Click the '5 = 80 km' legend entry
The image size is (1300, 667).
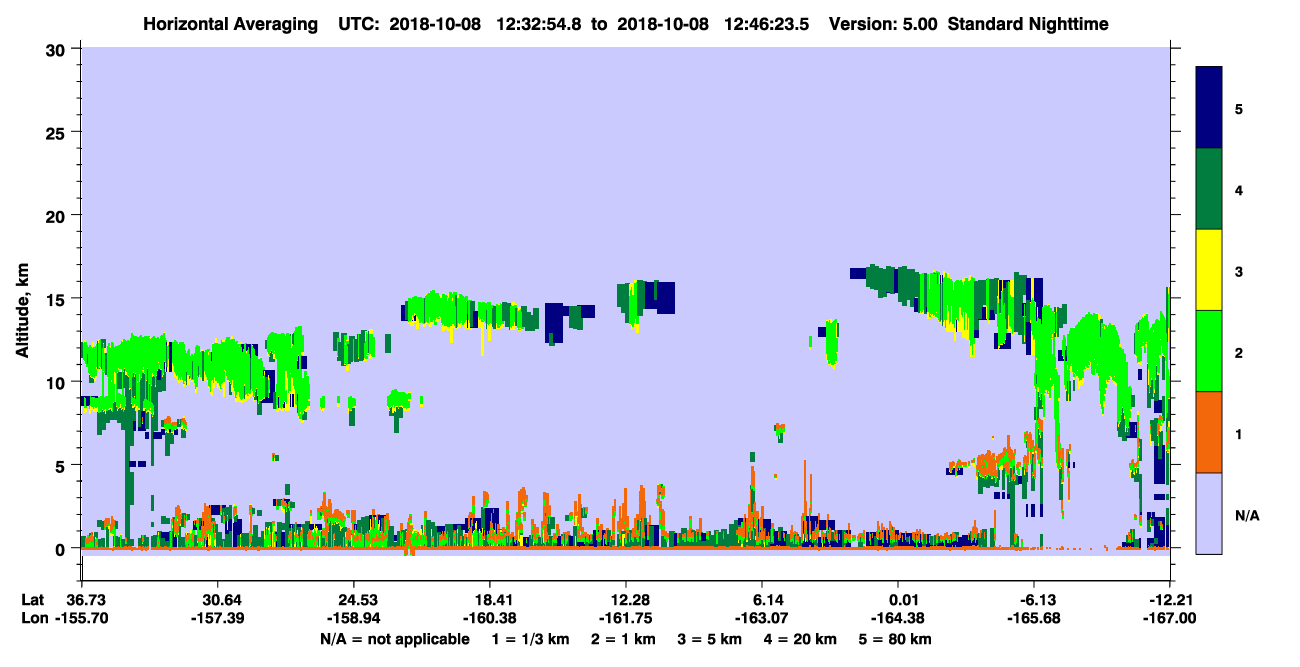tap(895, 639)
